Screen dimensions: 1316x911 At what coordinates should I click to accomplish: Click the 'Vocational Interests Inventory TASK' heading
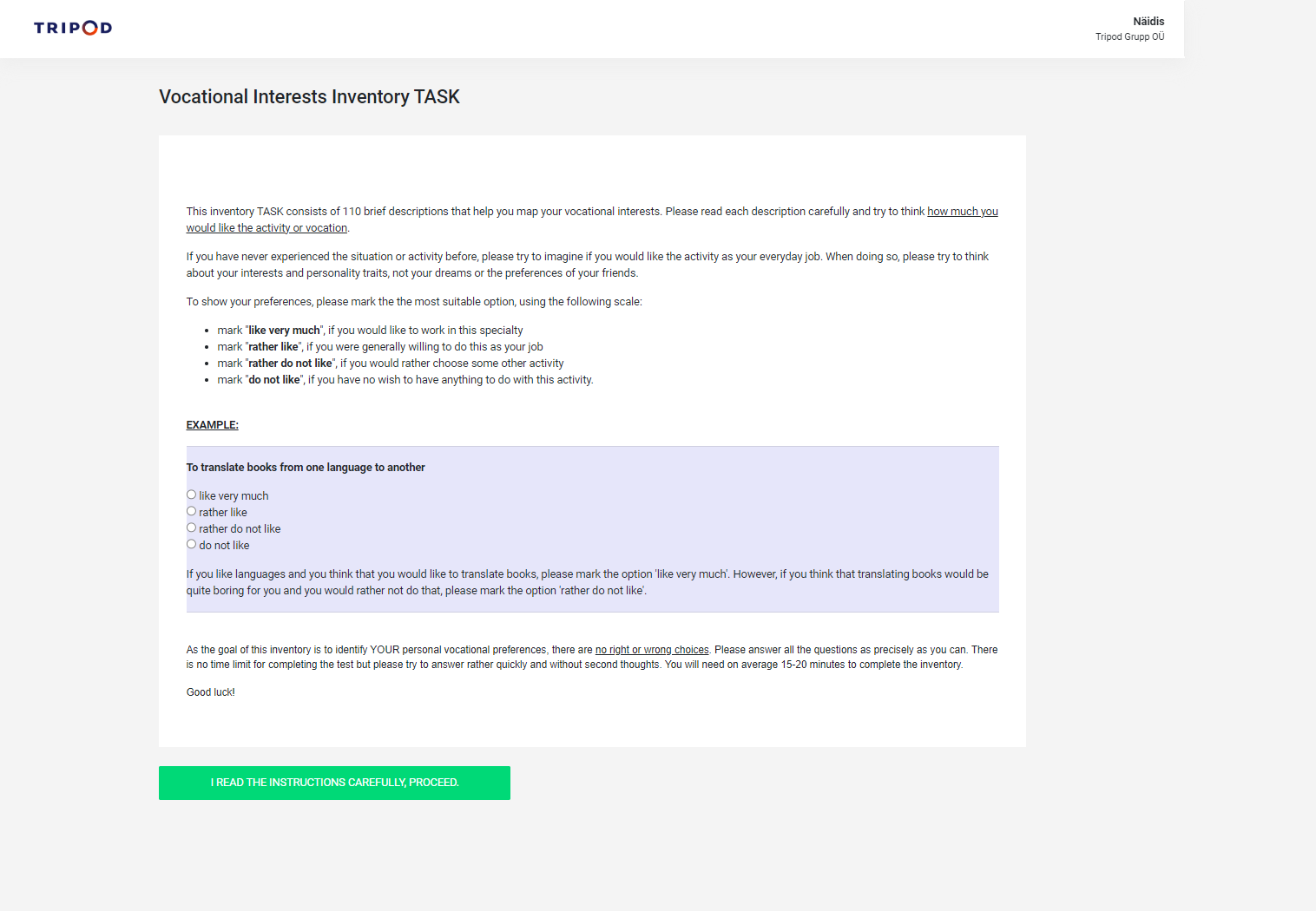[x=309, y=97]
